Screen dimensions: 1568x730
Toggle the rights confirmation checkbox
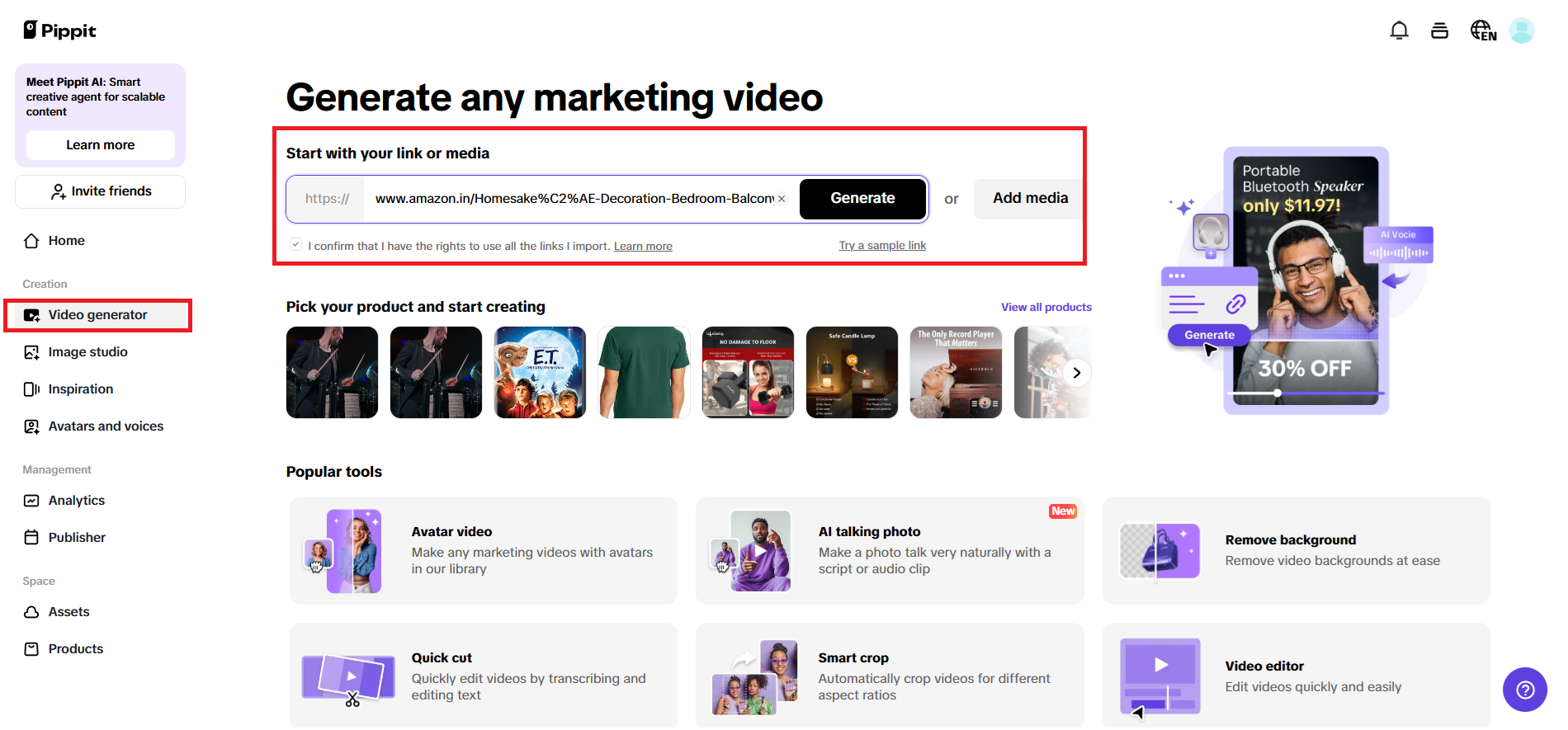pyautogui.click(x=295, y=245)
